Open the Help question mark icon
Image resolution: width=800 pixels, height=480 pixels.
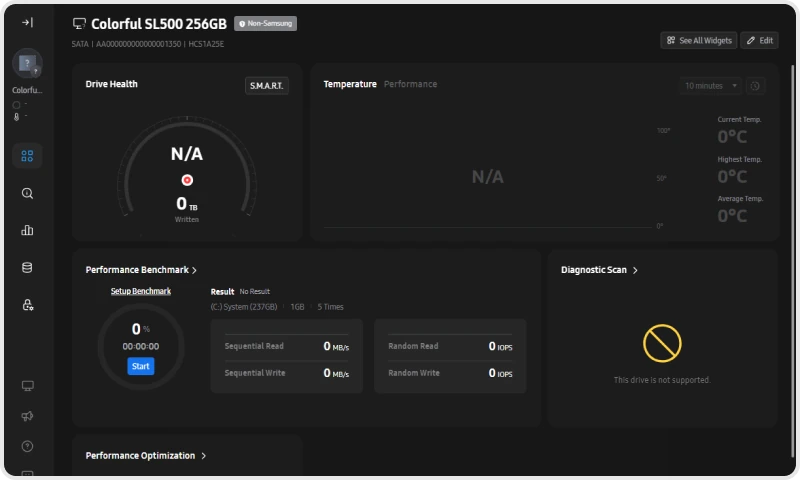[x=28, y=446]
